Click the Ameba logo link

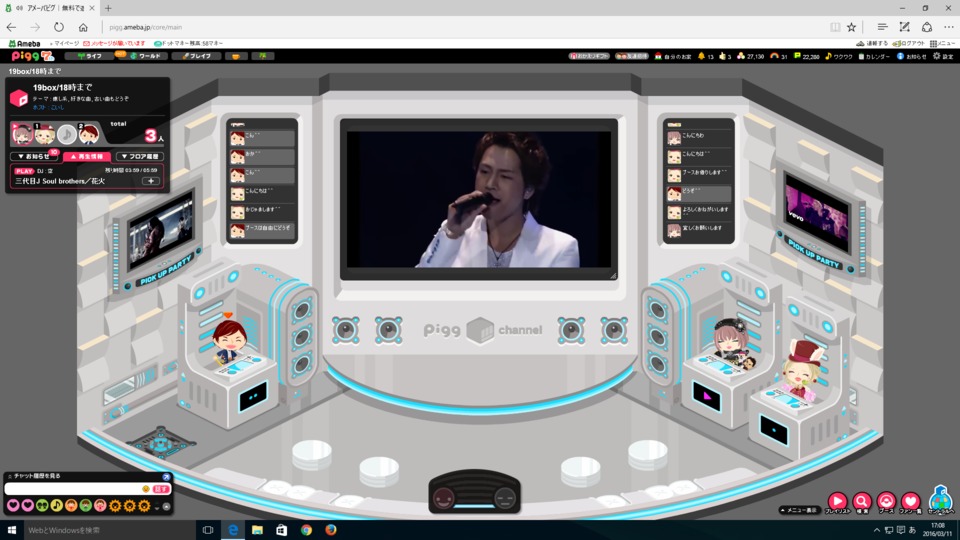point(24,43)
